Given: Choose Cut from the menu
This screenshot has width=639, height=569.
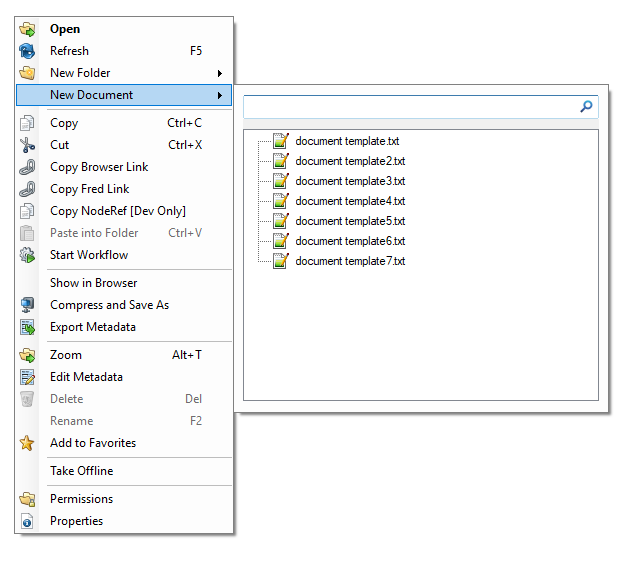Looking at the screenshot, I should click(124, 145).
